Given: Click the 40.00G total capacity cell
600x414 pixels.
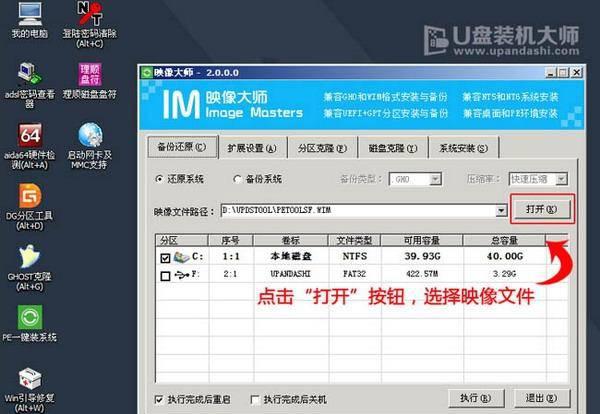Looking at the screenshot, I should point(505,256).
